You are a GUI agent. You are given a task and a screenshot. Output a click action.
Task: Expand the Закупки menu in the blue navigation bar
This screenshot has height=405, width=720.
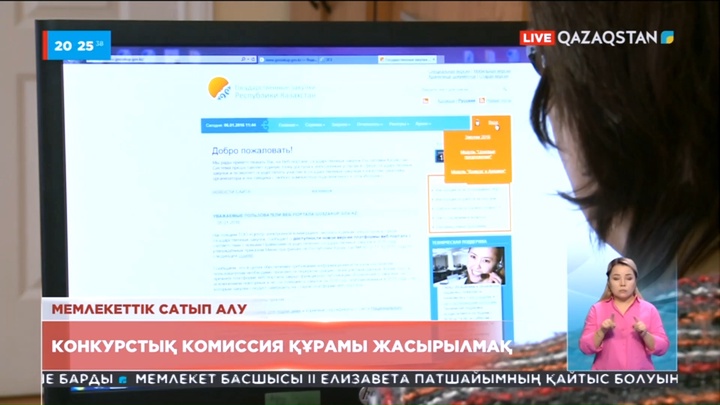[341, 125]
